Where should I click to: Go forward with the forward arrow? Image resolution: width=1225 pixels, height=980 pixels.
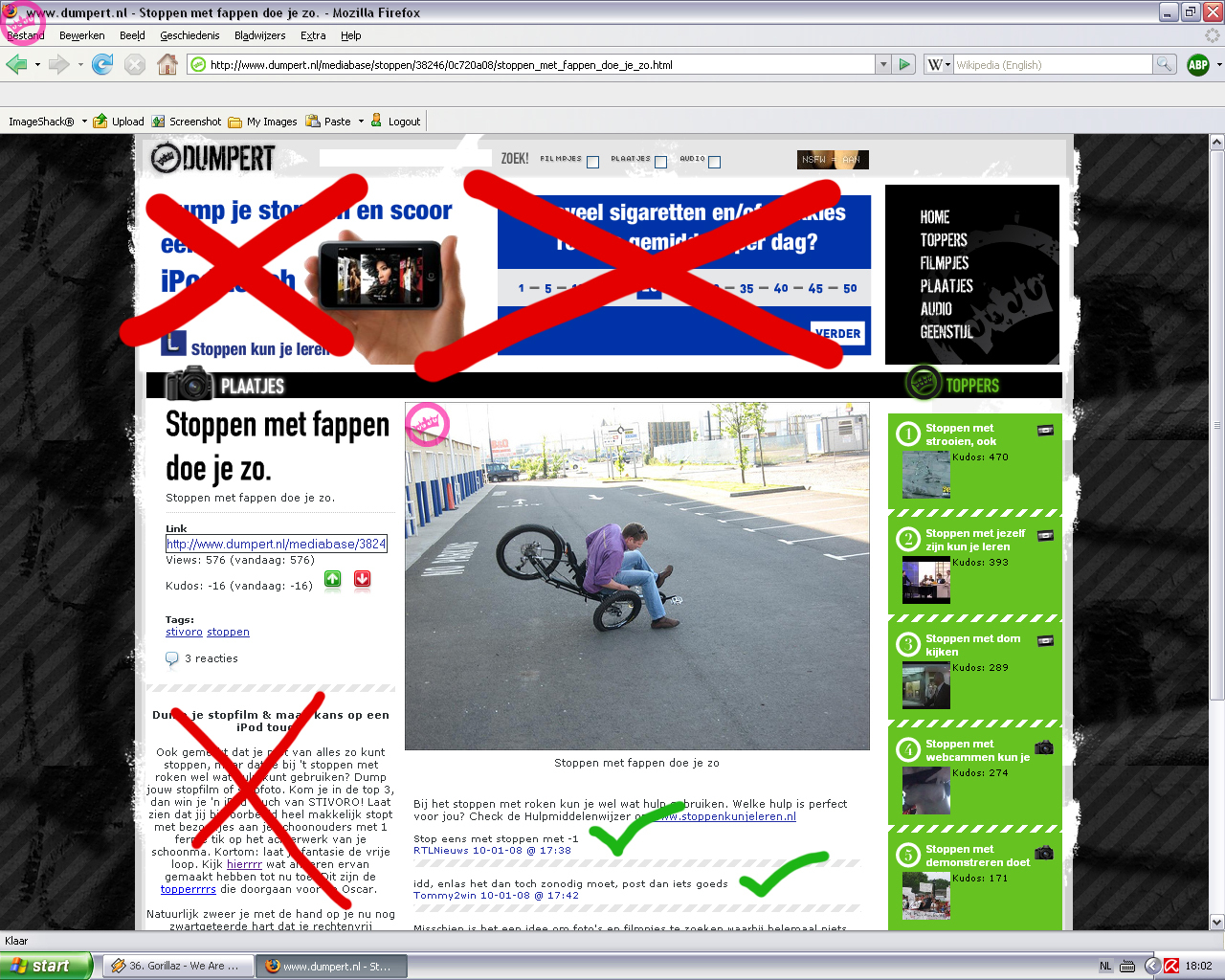point(59,64)
